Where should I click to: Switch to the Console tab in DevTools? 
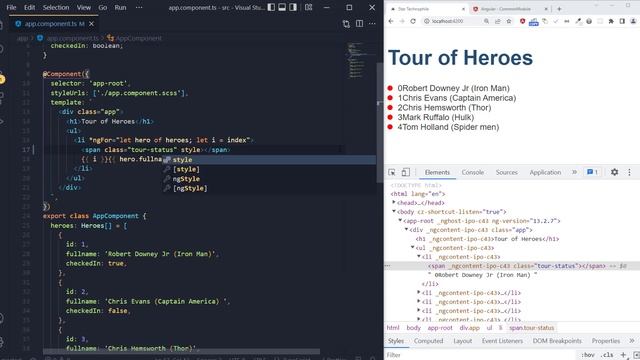473,172
